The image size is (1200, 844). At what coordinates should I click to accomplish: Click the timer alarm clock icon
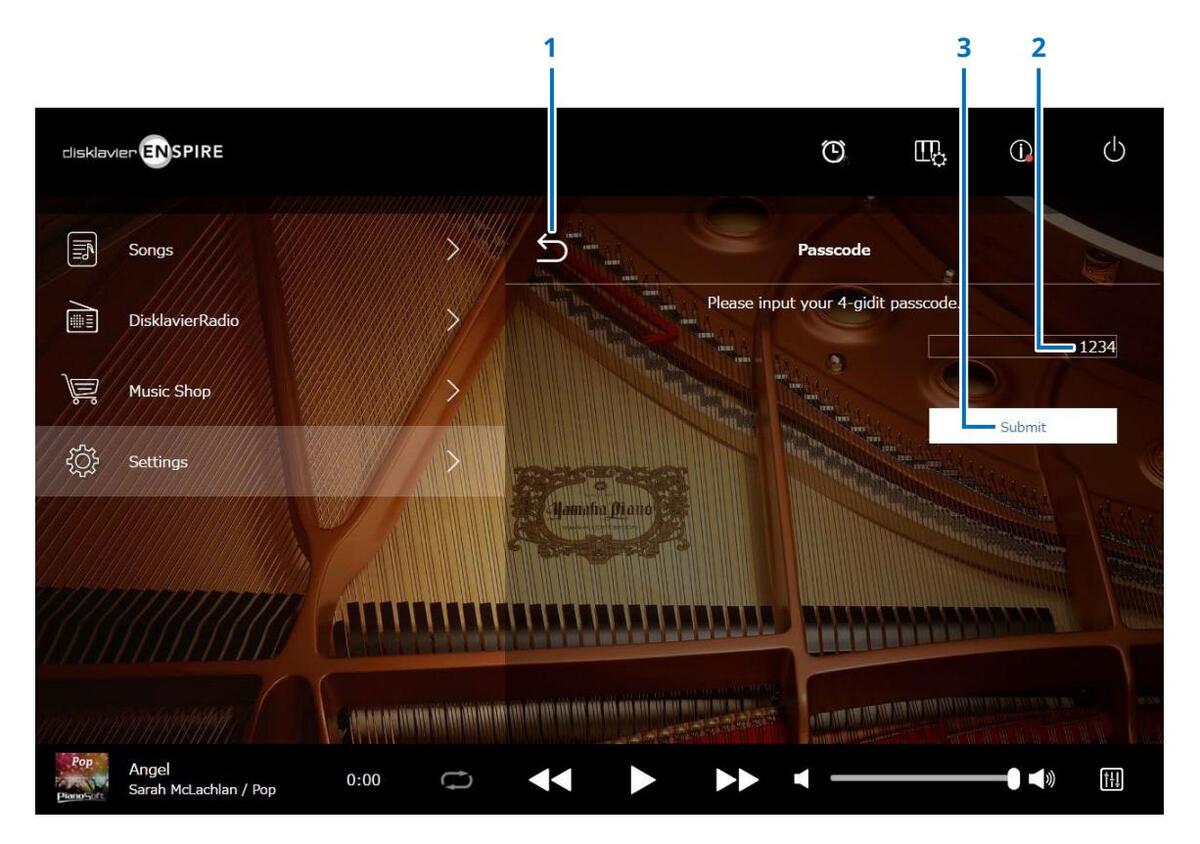[x=833, y=151]
